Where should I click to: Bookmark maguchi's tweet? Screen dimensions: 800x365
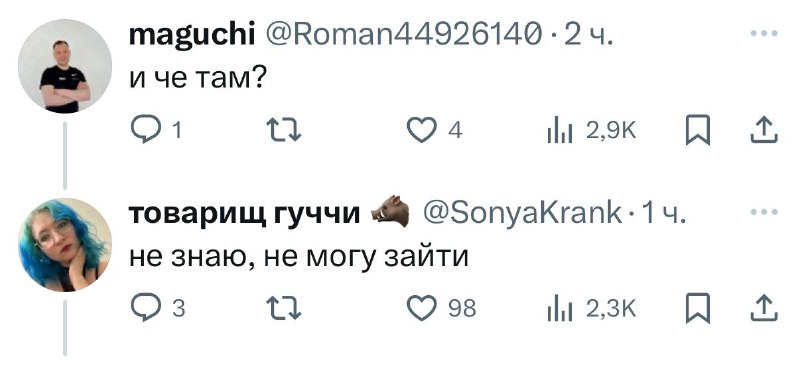697,131
